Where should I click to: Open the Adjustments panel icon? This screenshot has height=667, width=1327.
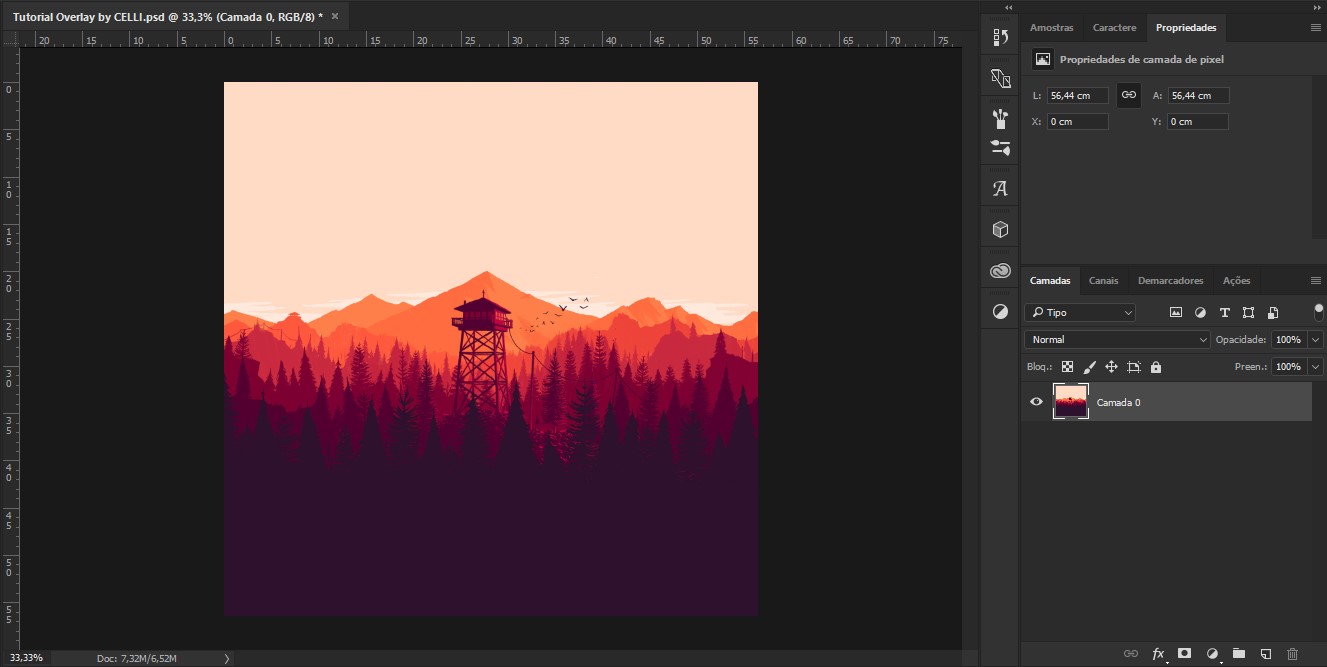tap(1000, 312)
